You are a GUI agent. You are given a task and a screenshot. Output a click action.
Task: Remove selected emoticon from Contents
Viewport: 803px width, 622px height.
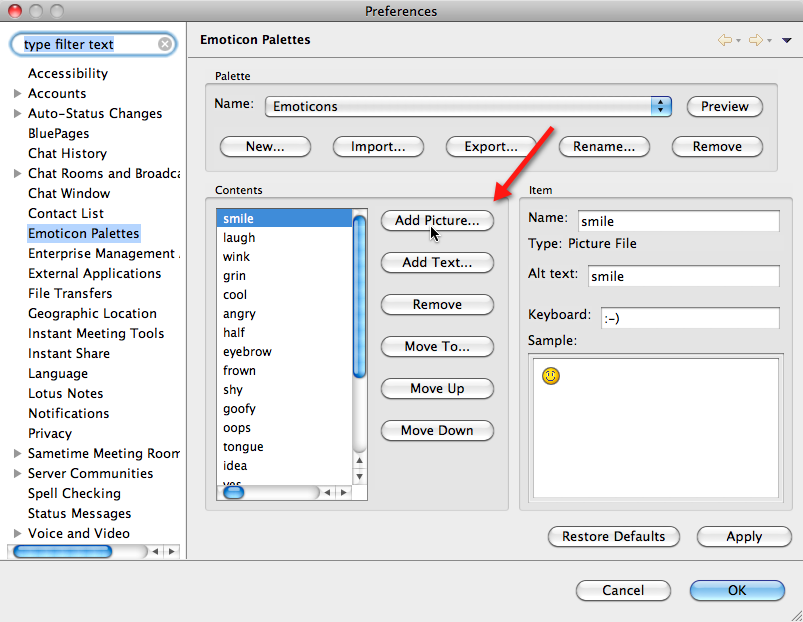437,305
